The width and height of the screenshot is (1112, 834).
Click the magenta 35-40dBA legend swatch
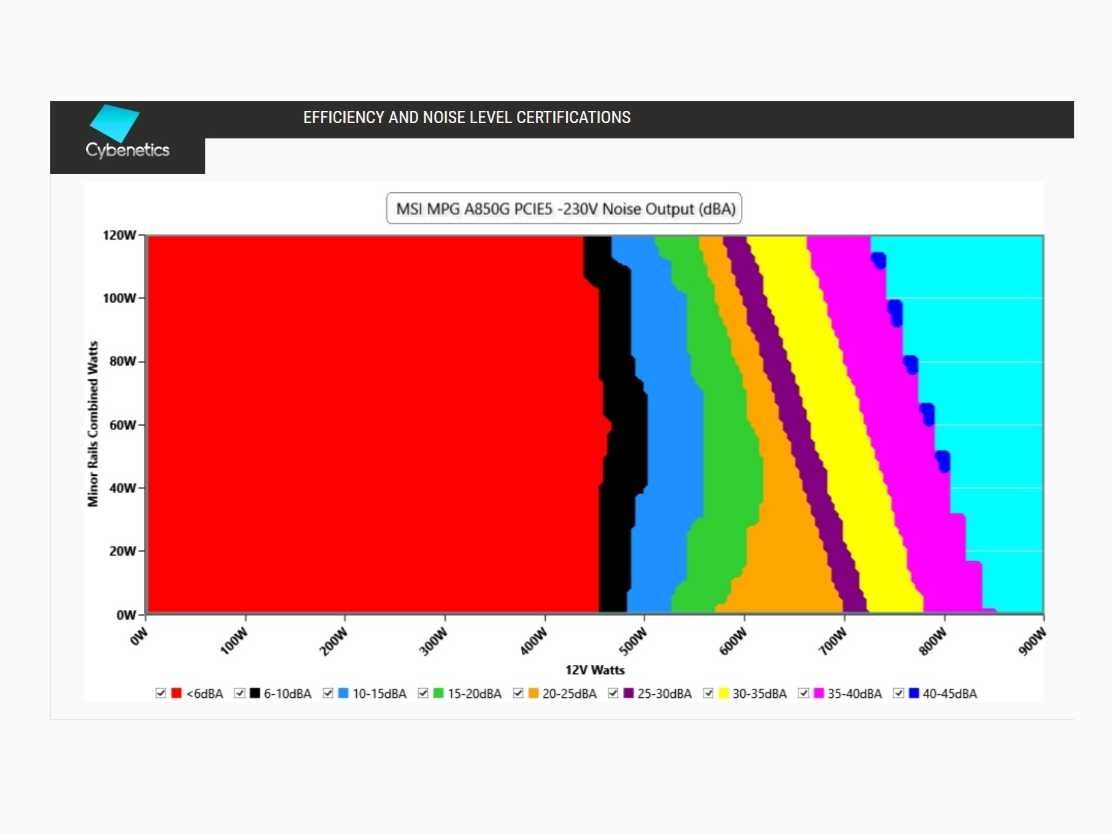click(x=818, y=693)
